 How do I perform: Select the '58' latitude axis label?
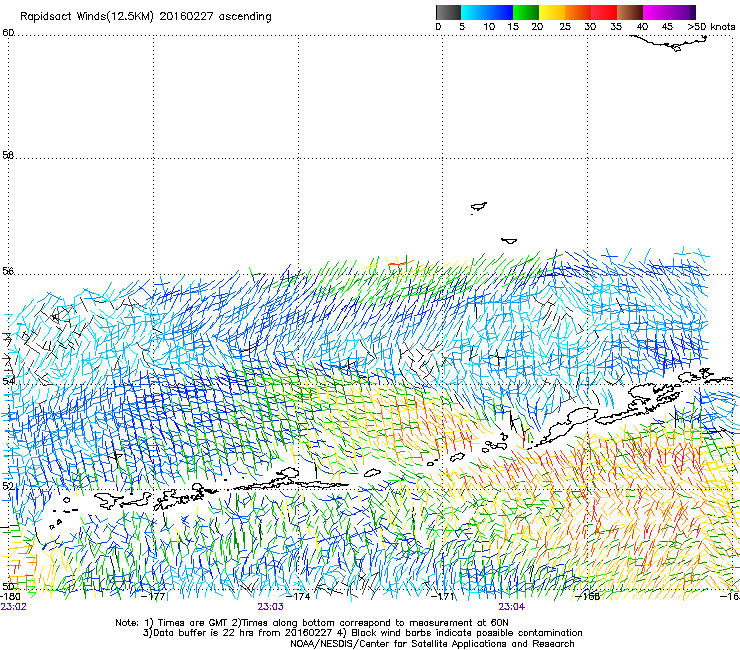pos(8,155)
